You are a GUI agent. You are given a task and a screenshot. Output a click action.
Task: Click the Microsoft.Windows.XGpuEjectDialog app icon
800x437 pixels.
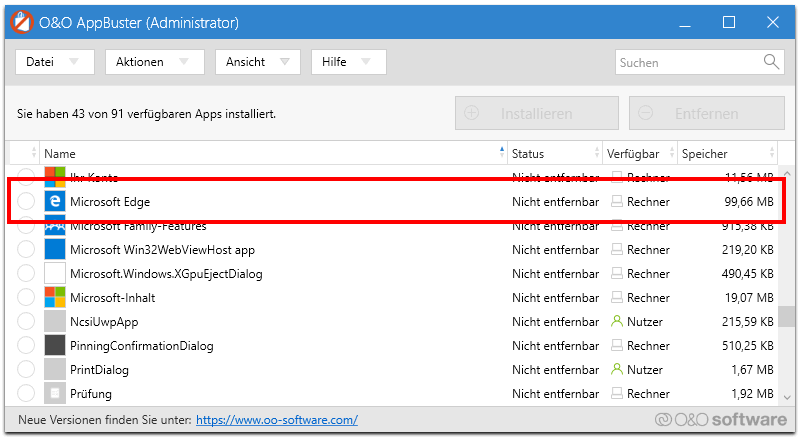(x=55, y=273)
